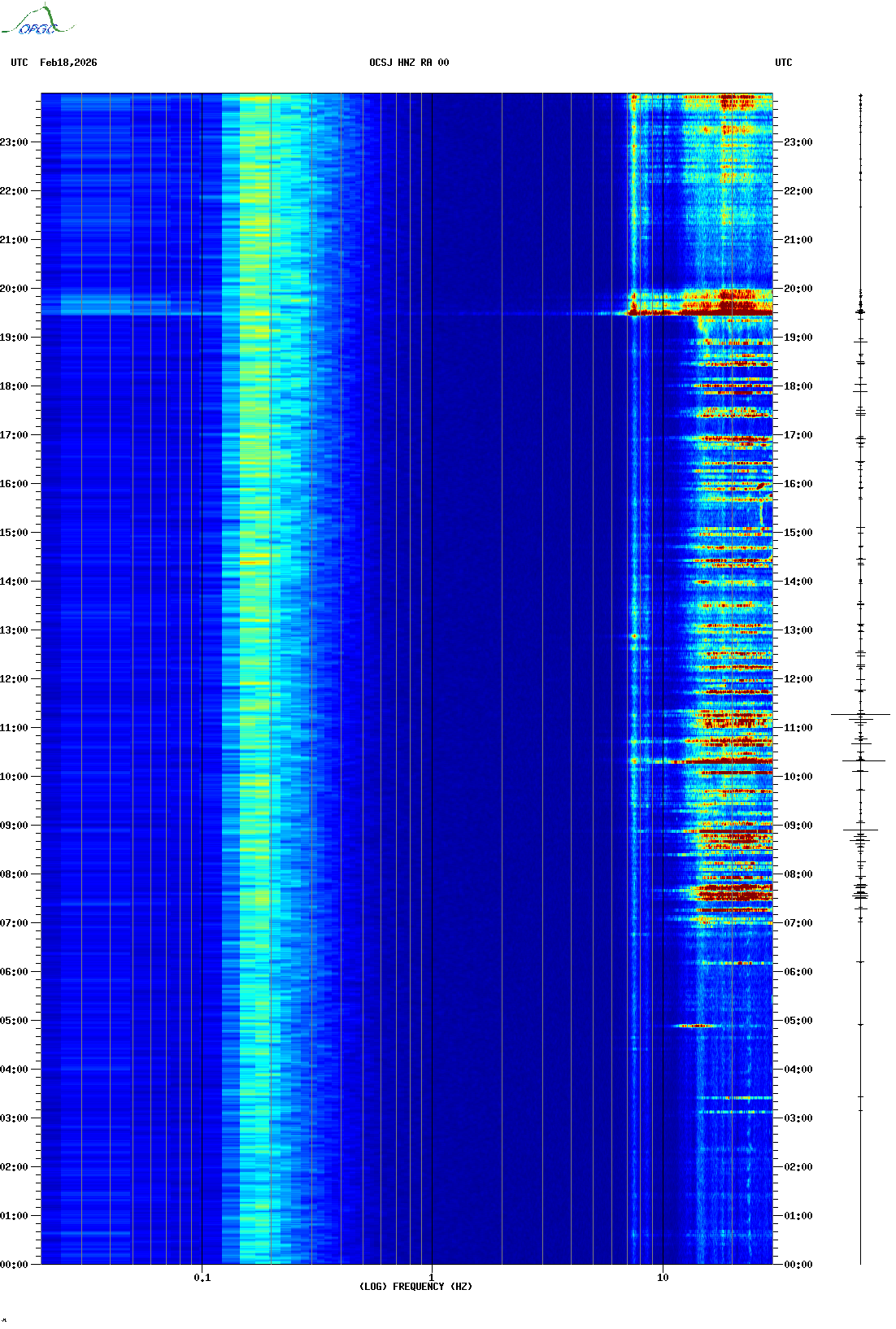Click the 06:00 label on the left time axis
Image resolution: width=896 pixels, height=1329 pixels.
pyautogui.click(x=14, y=972)
